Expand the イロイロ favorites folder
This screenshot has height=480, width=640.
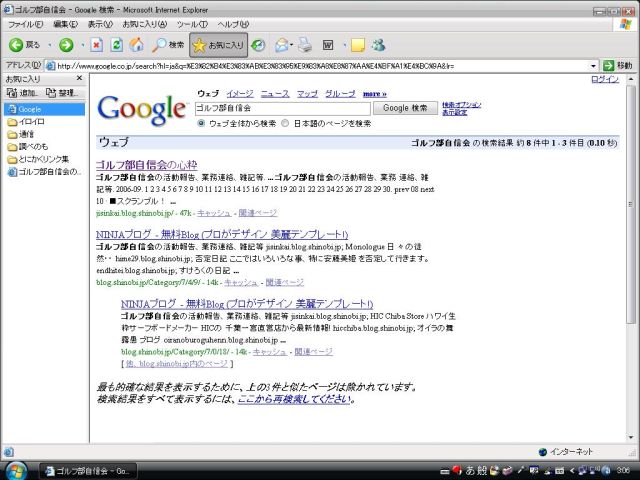[x=26, y=122]
